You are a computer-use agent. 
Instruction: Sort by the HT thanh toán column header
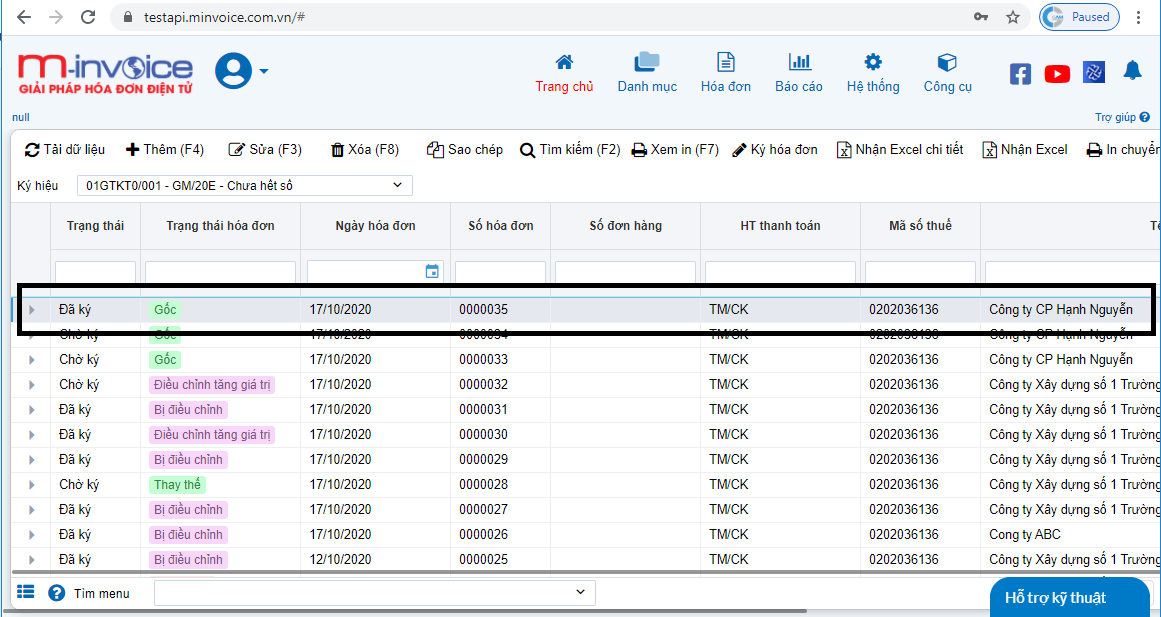[x=780, y=226]
